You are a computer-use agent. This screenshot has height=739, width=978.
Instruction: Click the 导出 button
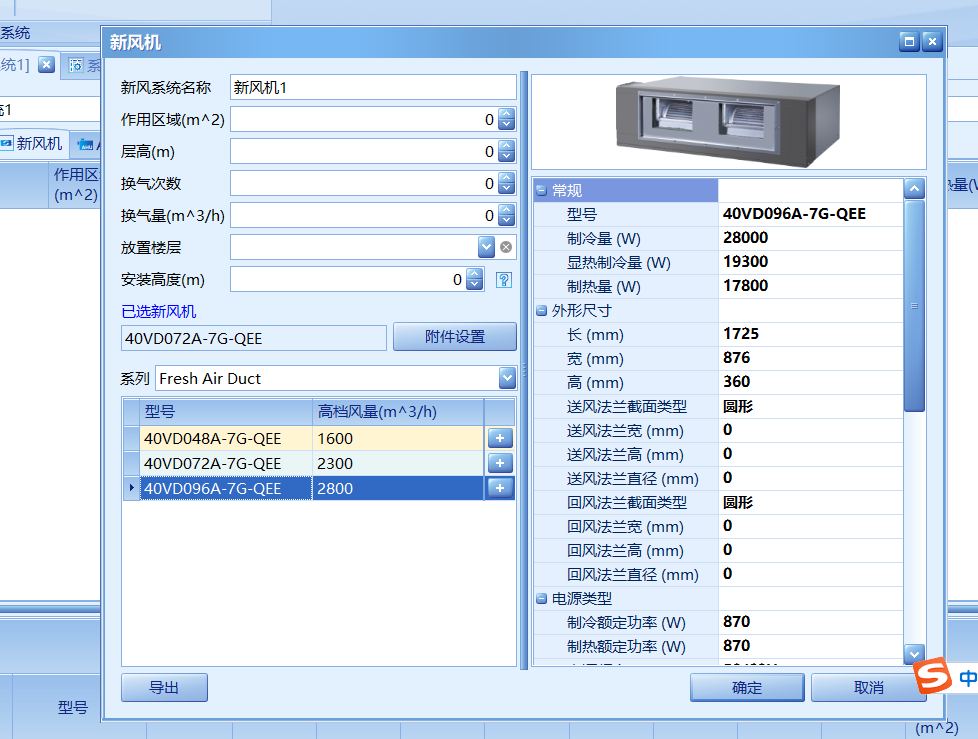point(164,687)
